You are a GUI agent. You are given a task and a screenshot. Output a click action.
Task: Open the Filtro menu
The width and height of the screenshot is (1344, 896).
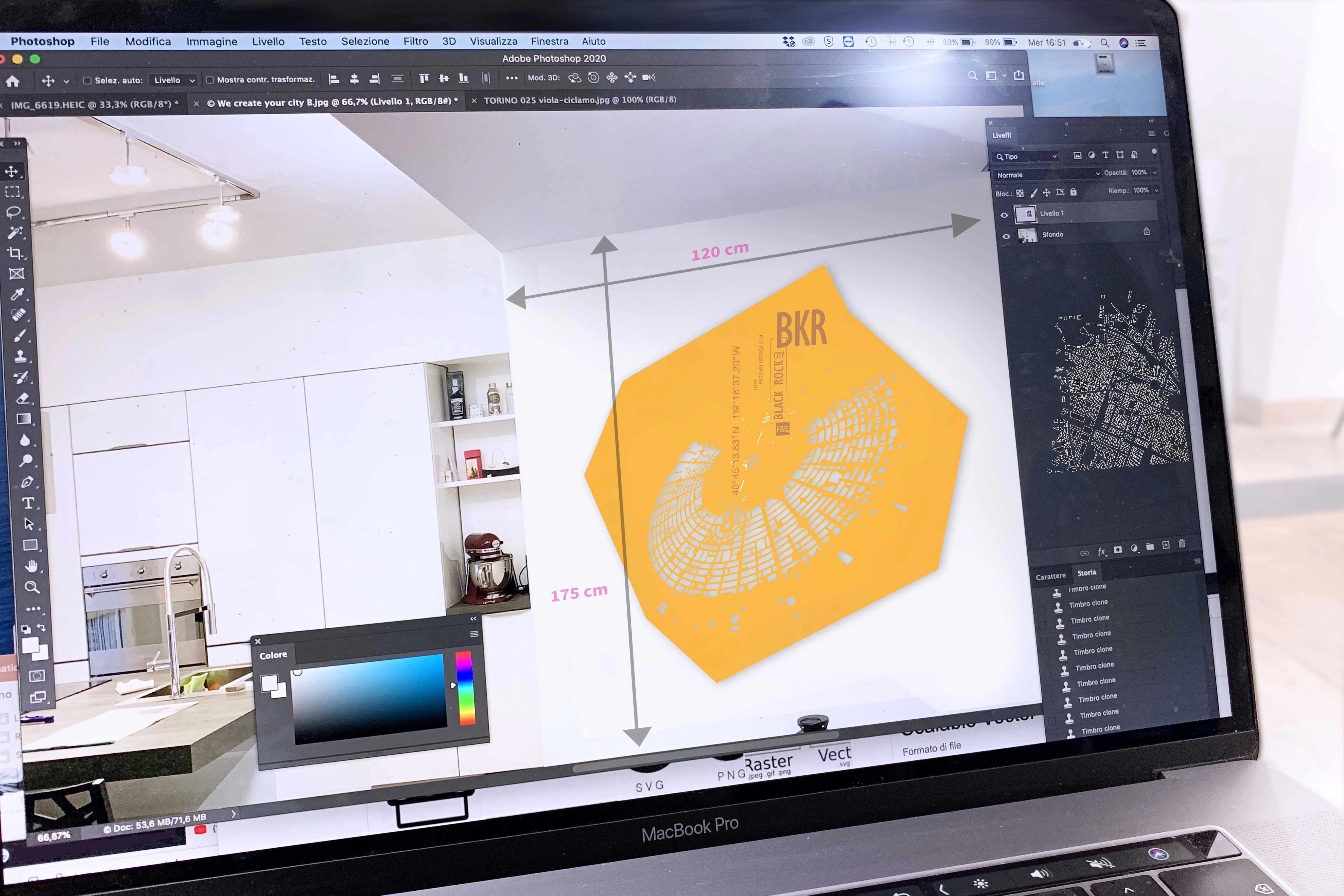416,41
